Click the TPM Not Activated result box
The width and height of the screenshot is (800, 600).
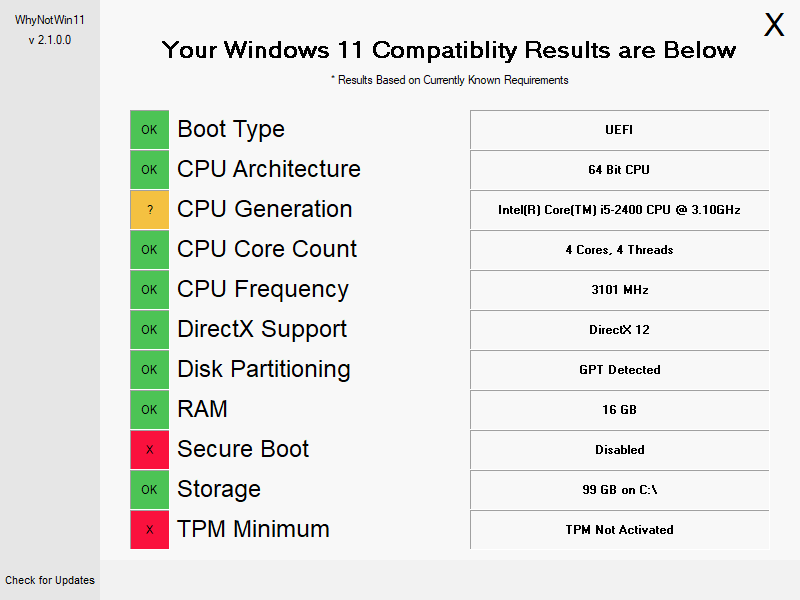pyautogui.click(x=619, y=530)
